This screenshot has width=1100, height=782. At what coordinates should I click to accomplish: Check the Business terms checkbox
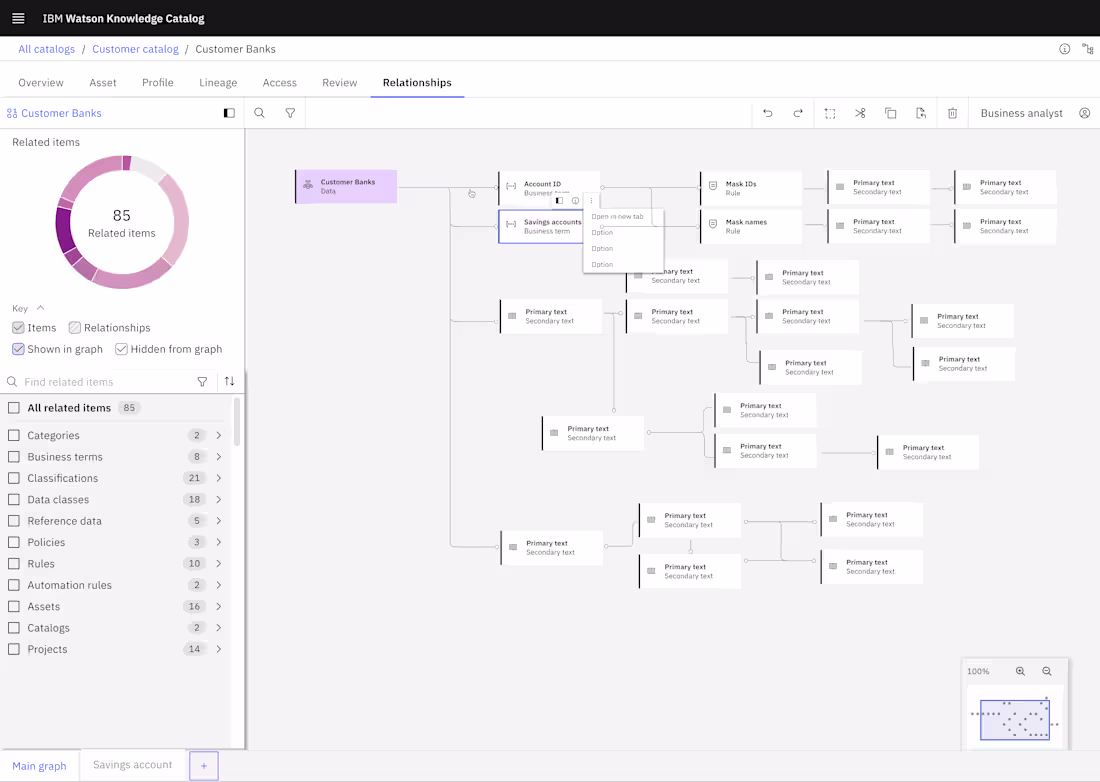(x=13, y=456)
